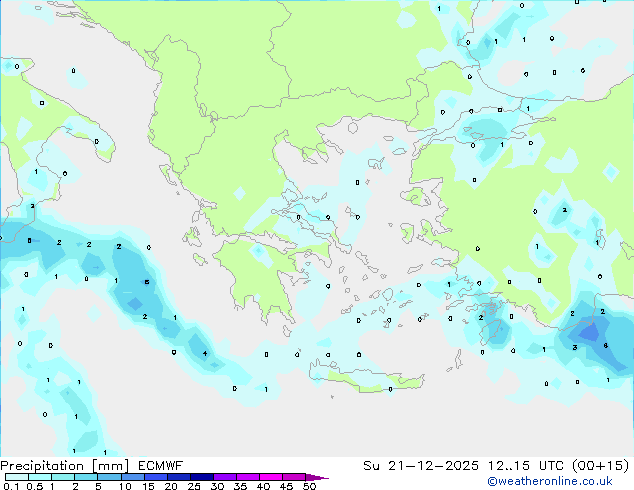Click the 15–20 mm legend color swatch

coord(155,477)
